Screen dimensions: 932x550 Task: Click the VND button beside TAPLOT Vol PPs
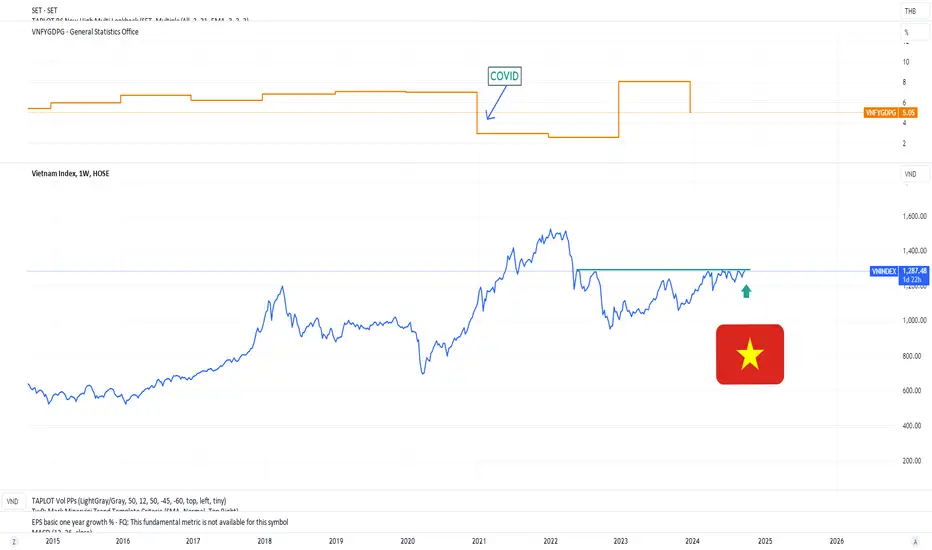pos(12,501)
